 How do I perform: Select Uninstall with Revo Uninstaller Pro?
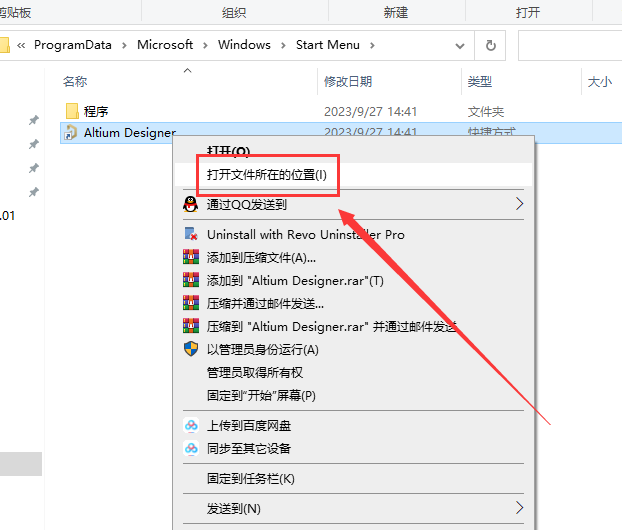pos(353,234)
